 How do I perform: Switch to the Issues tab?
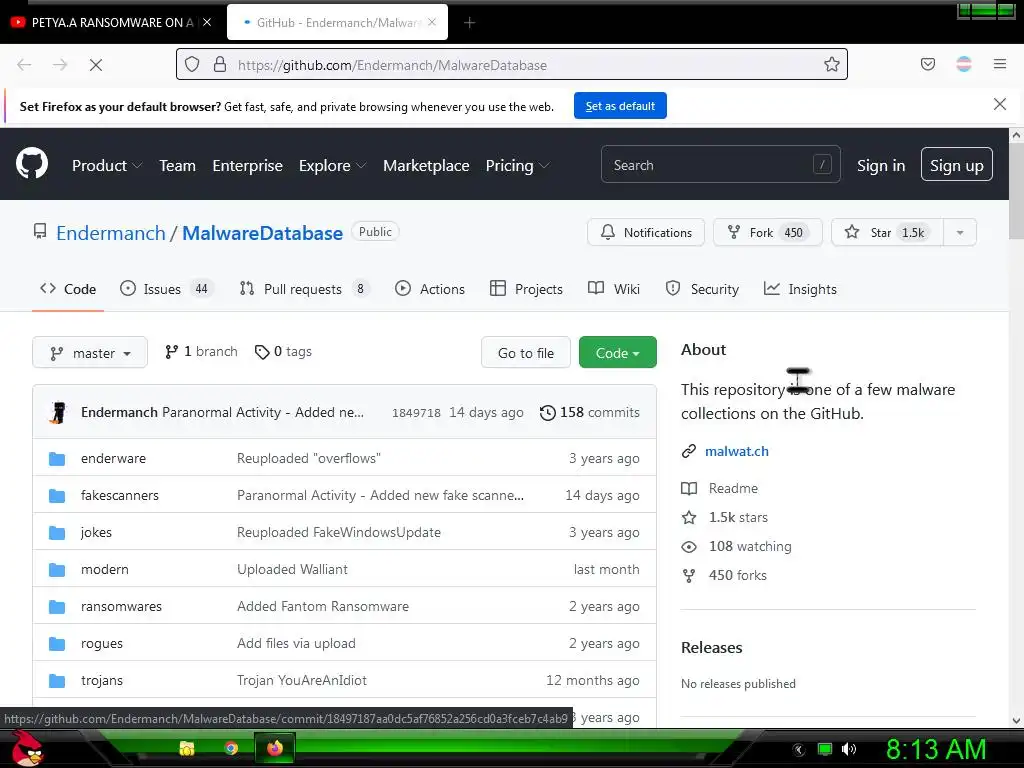pyautogui.click(x=166, y=289)
